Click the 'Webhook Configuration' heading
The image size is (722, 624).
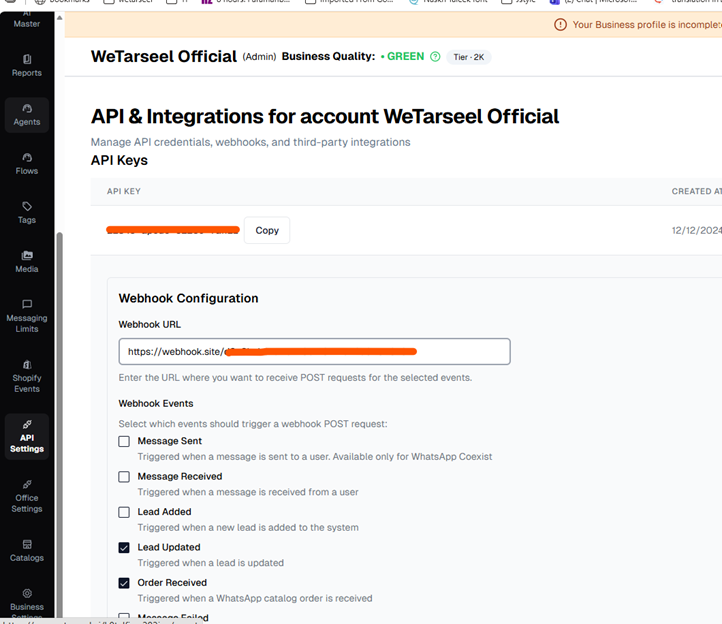tap(188, 298)
